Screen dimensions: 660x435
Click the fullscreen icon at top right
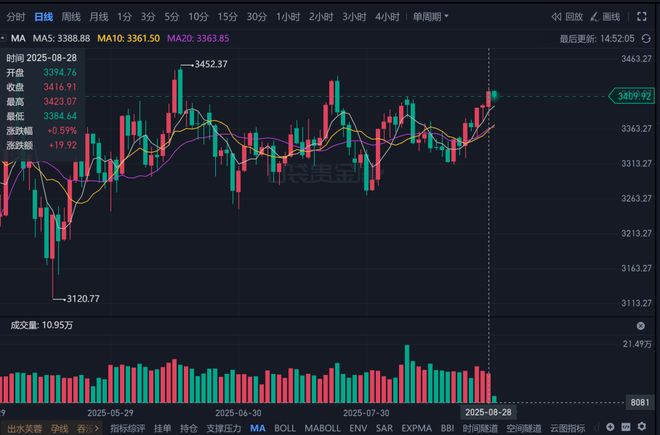(x=643, y=17)
